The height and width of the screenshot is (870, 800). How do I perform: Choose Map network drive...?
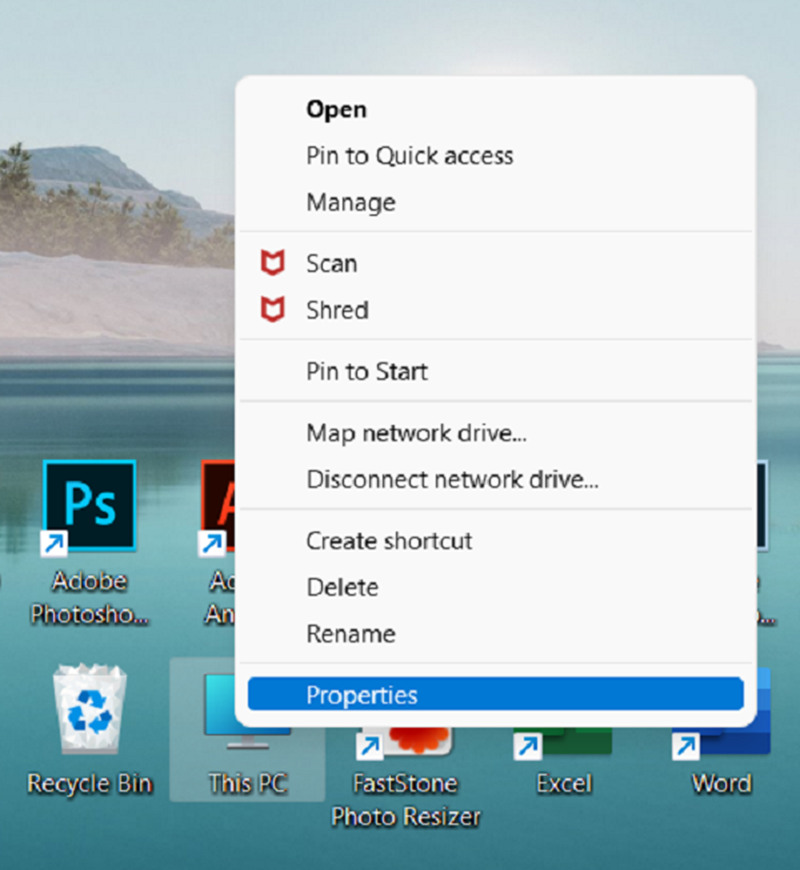click(416, 433)
